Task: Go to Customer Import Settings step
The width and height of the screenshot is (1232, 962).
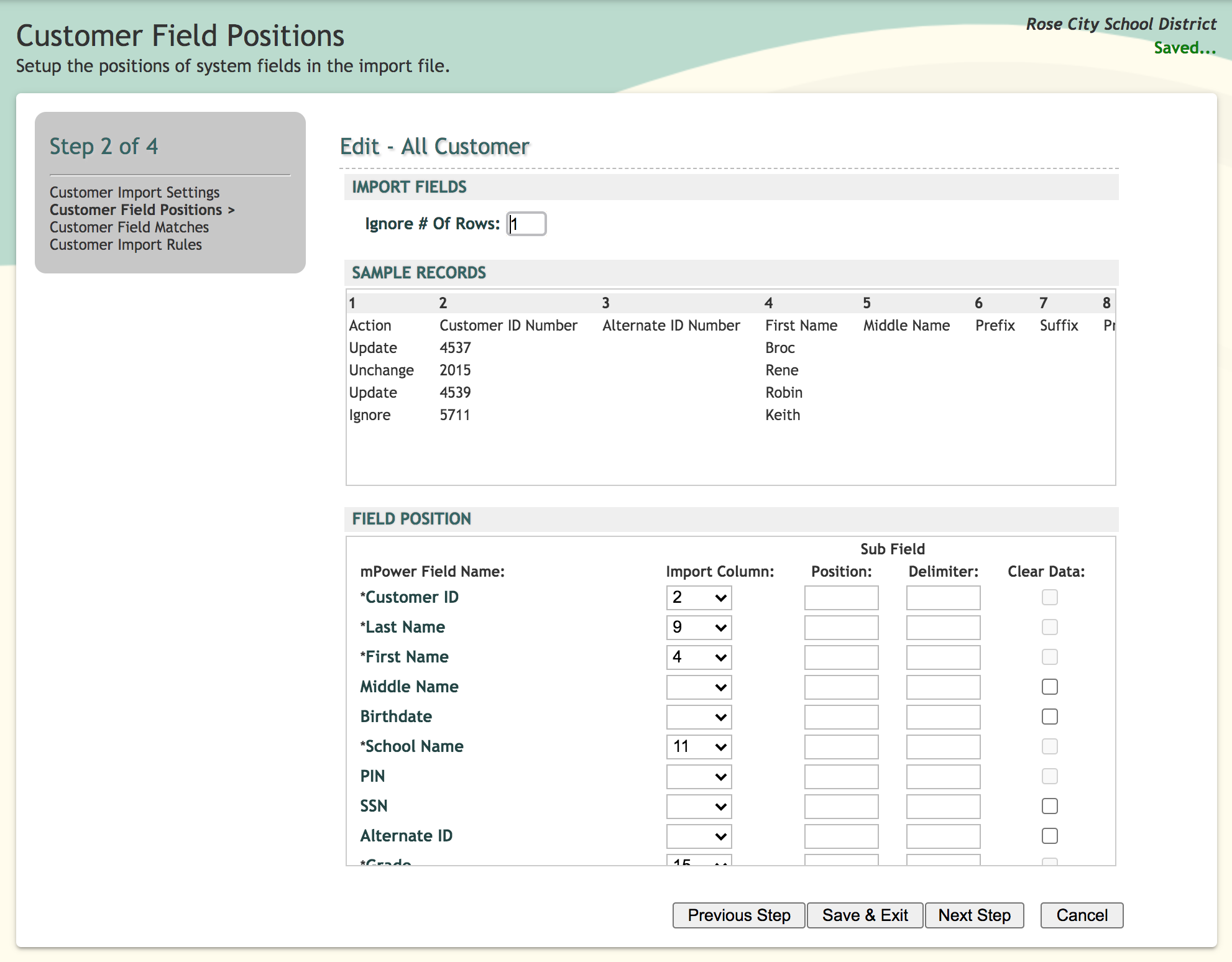Action: point(134,193)
